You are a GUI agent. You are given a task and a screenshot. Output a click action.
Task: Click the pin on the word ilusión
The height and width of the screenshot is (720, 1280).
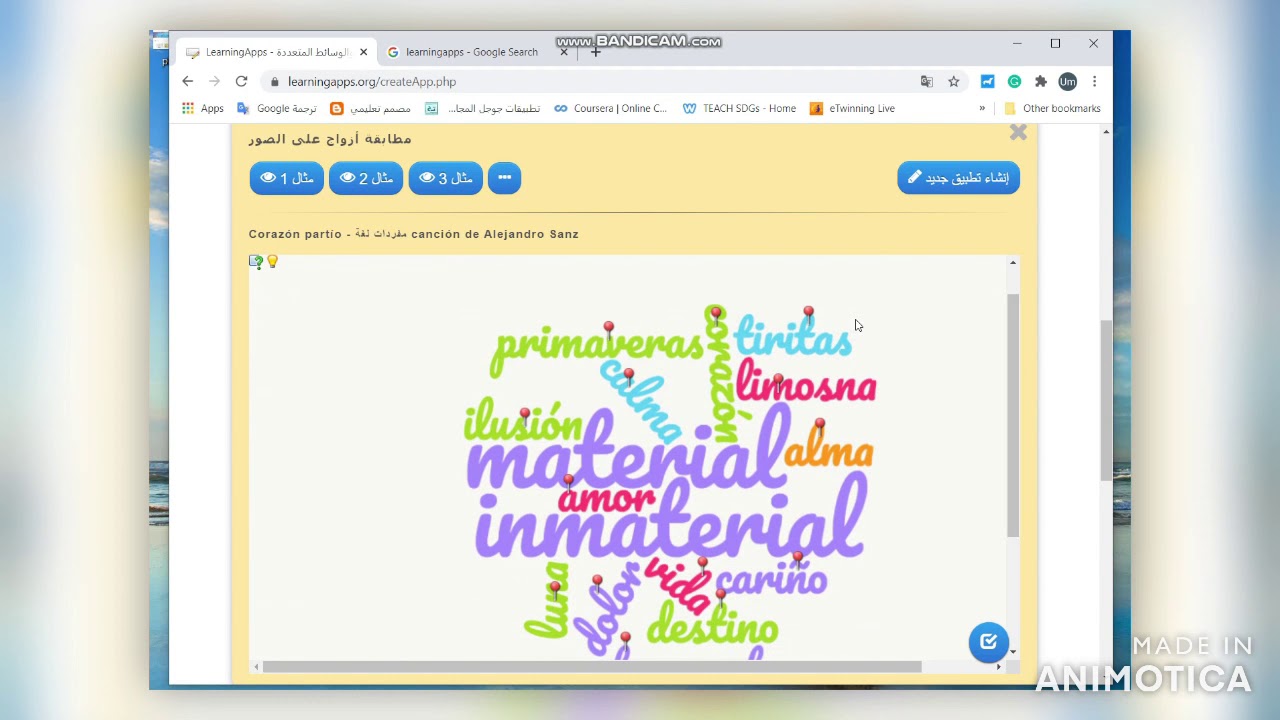(525, 415)
